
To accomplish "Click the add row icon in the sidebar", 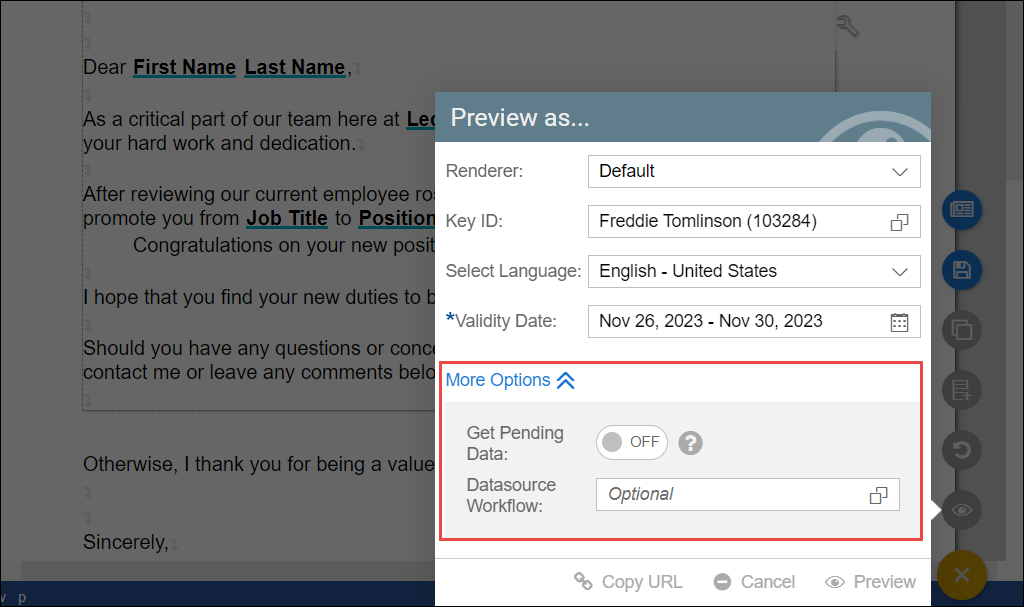I will (x=962, y=390).
